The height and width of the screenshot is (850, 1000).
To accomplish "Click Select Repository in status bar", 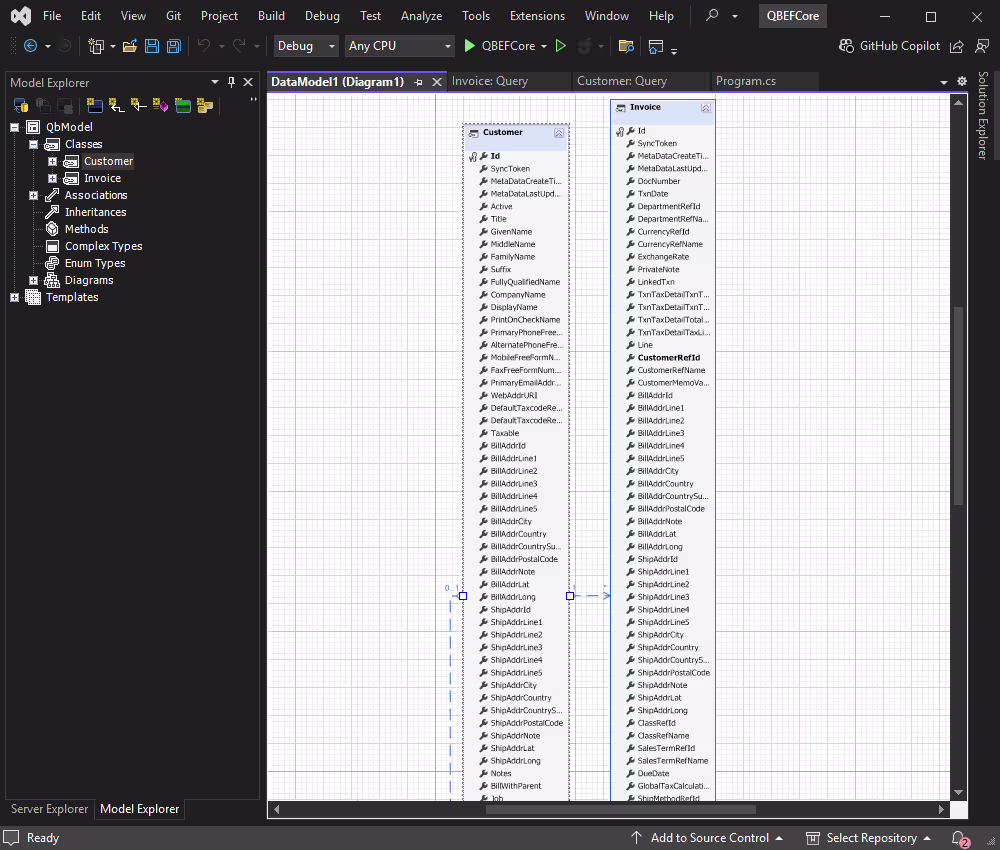I will tap(869, 838).
